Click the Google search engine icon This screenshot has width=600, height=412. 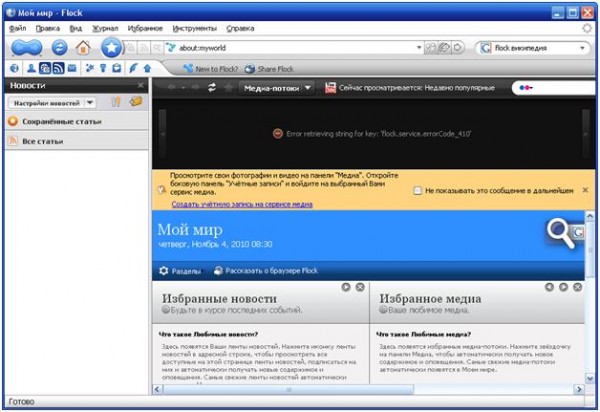coord(485,48)
